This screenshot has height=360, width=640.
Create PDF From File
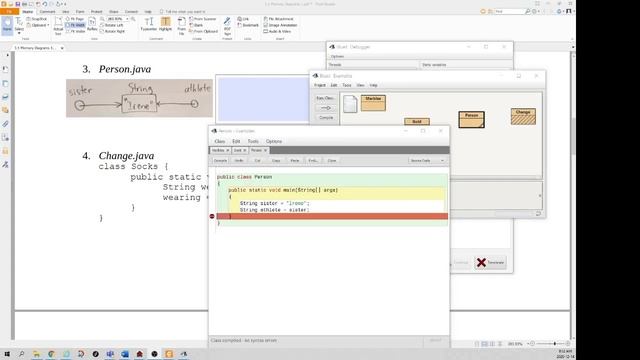182,26
